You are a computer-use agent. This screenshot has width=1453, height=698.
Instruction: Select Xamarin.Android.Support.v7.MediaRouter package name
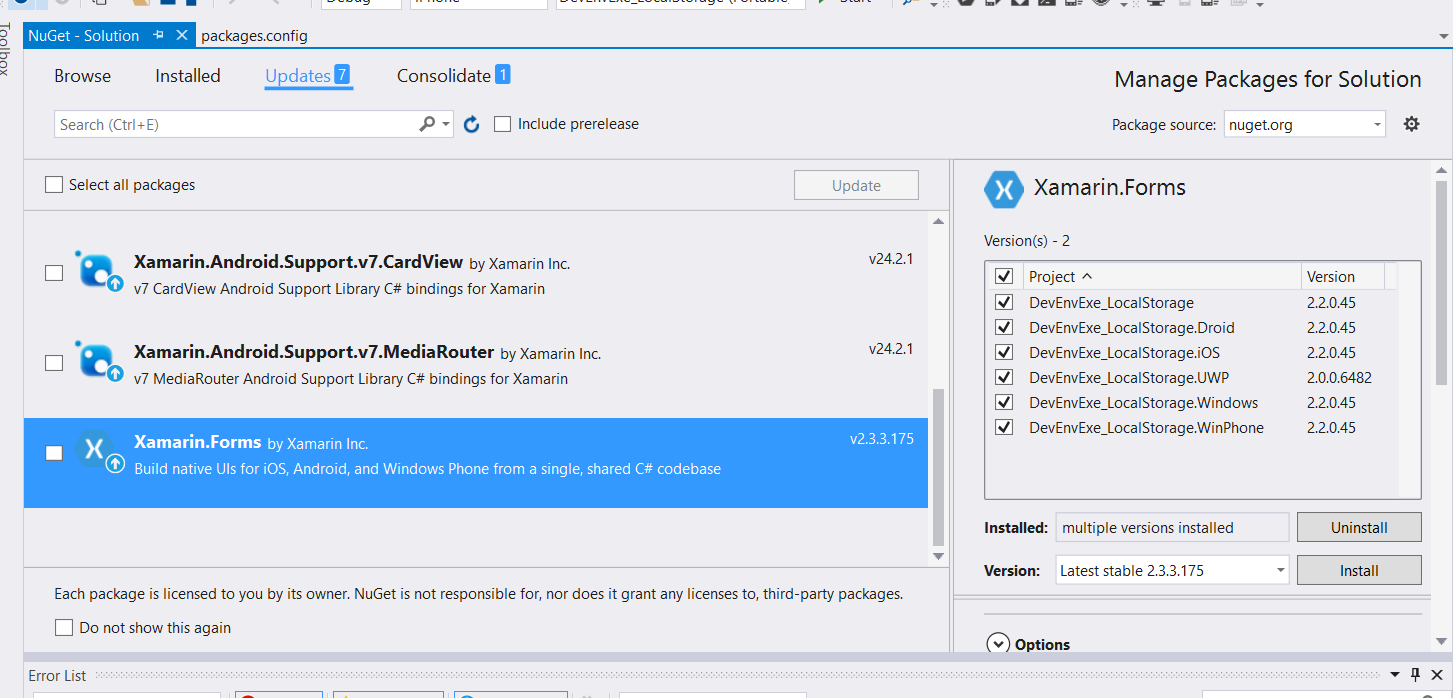pos(314,352)
